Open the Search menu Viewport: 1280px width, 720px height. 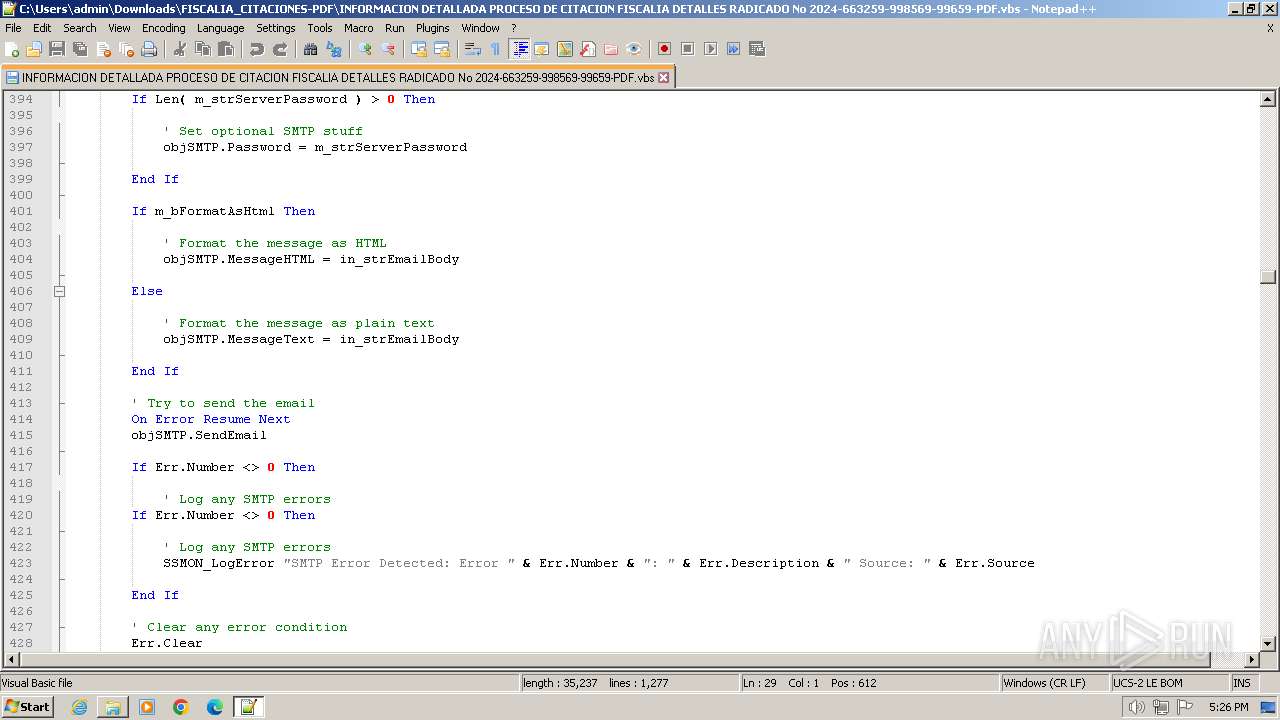point(80,28)
